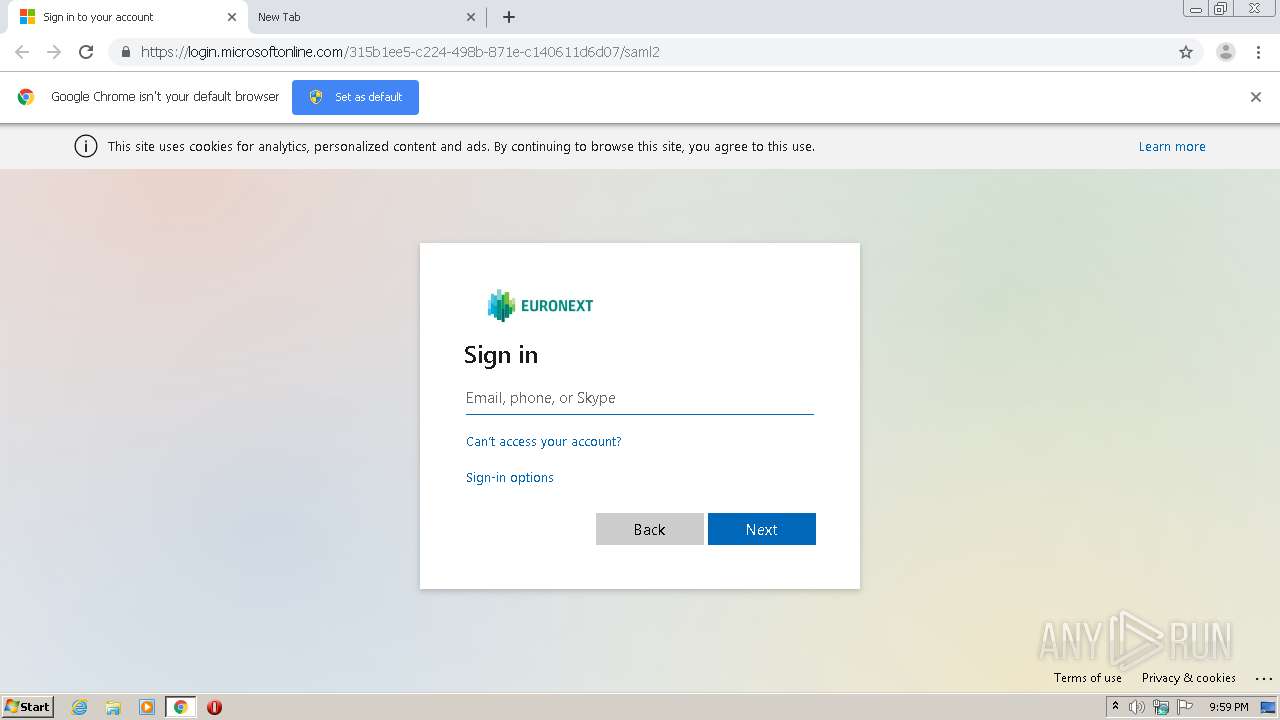Click the volume speaker tray icon
This screenshot has height=720, width=1280.
pyautogui.click(x=1137, y=707)
